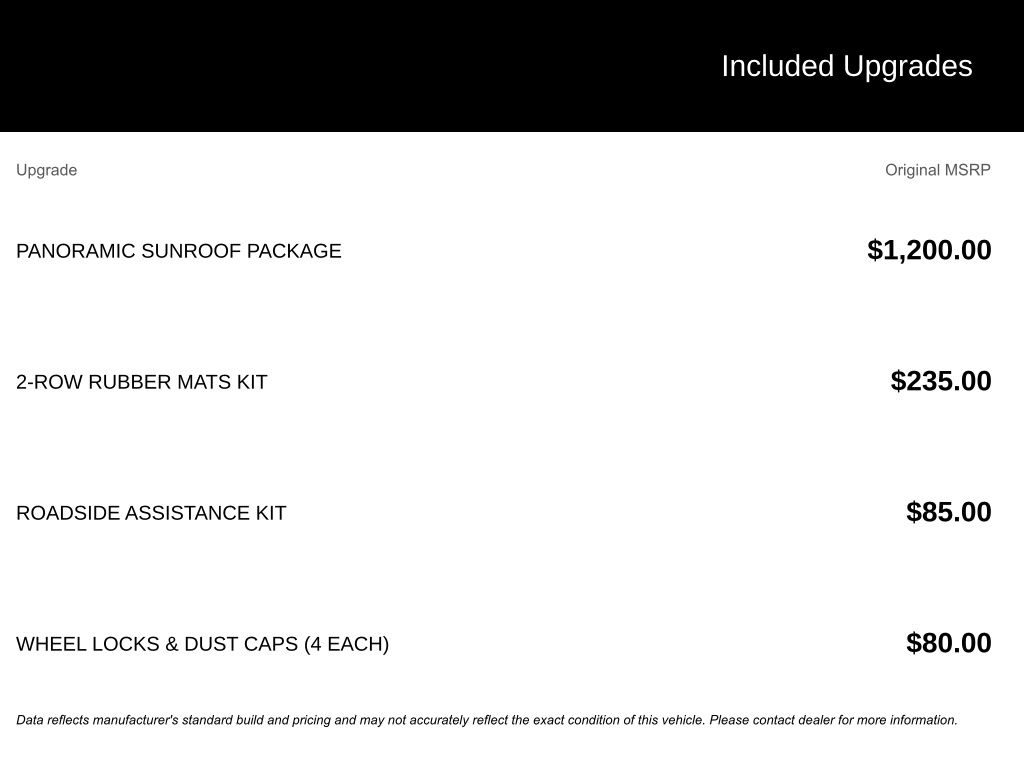
Task: Select the Wheel Locks & Dust Caps name
Action: pyautogui.click(x=202, y=644)
